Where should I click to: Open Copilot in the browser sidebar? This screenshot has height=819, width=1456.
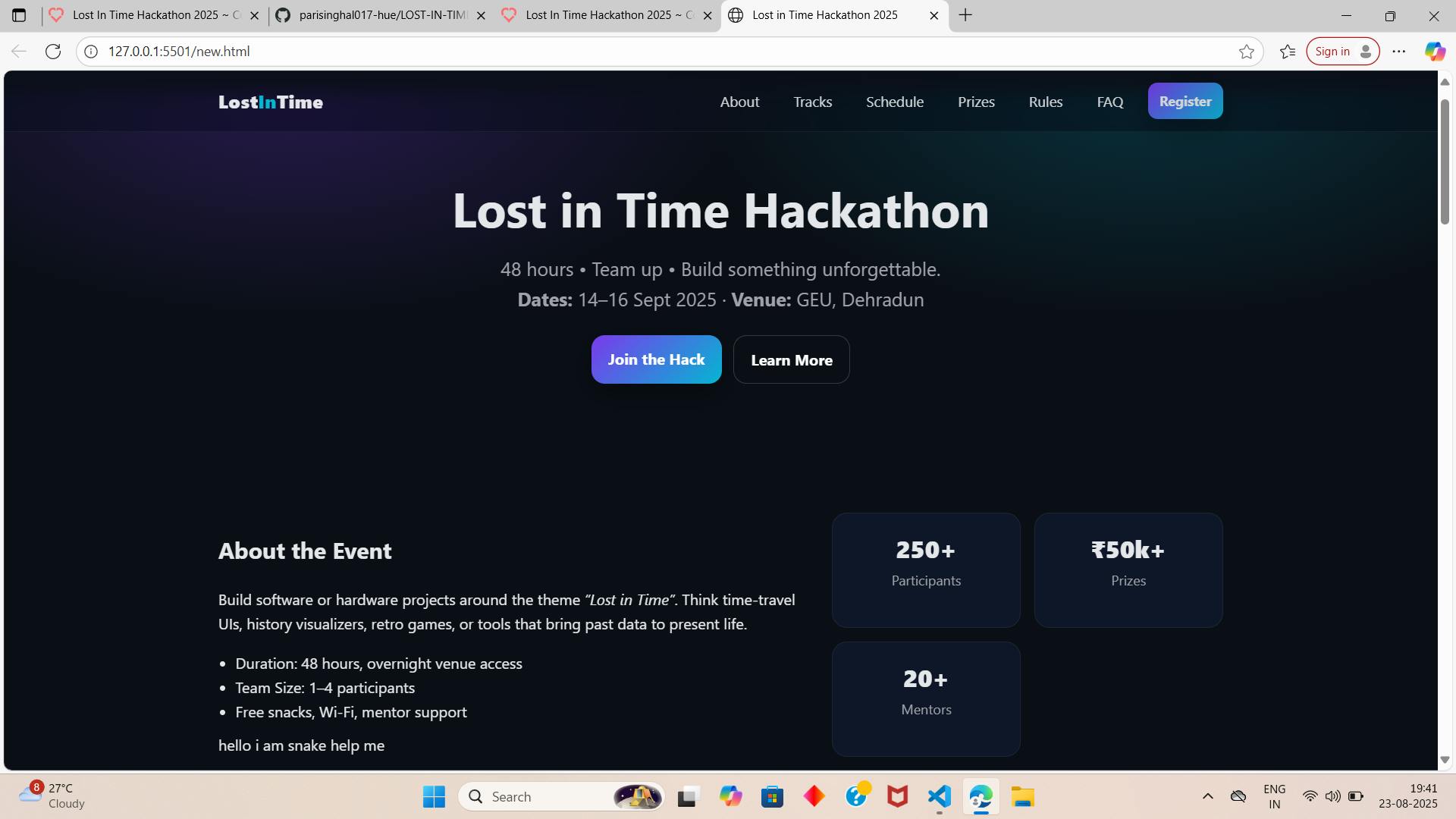click(x=1435, y=52)
